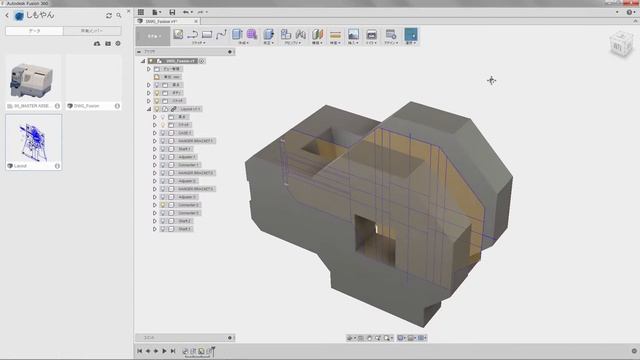Undo the last action
The width and height of the screenshot is (640, 360).
pyautogui.click(x=186, y=12)
